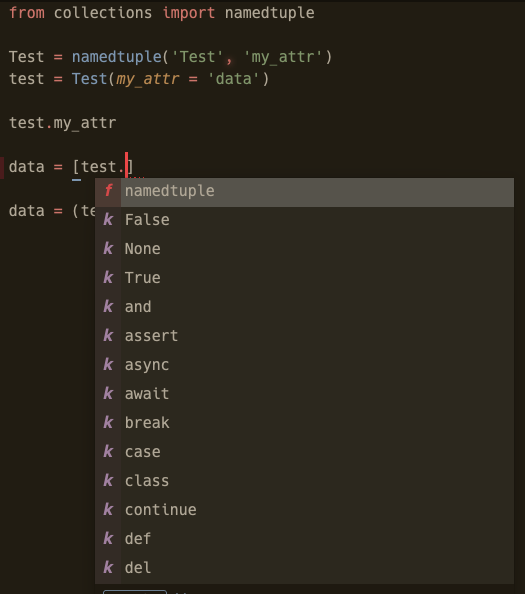Viewport: 525px width, 594px height.
Task: Click the keyword icon beside break
Action: click(108, 423)
